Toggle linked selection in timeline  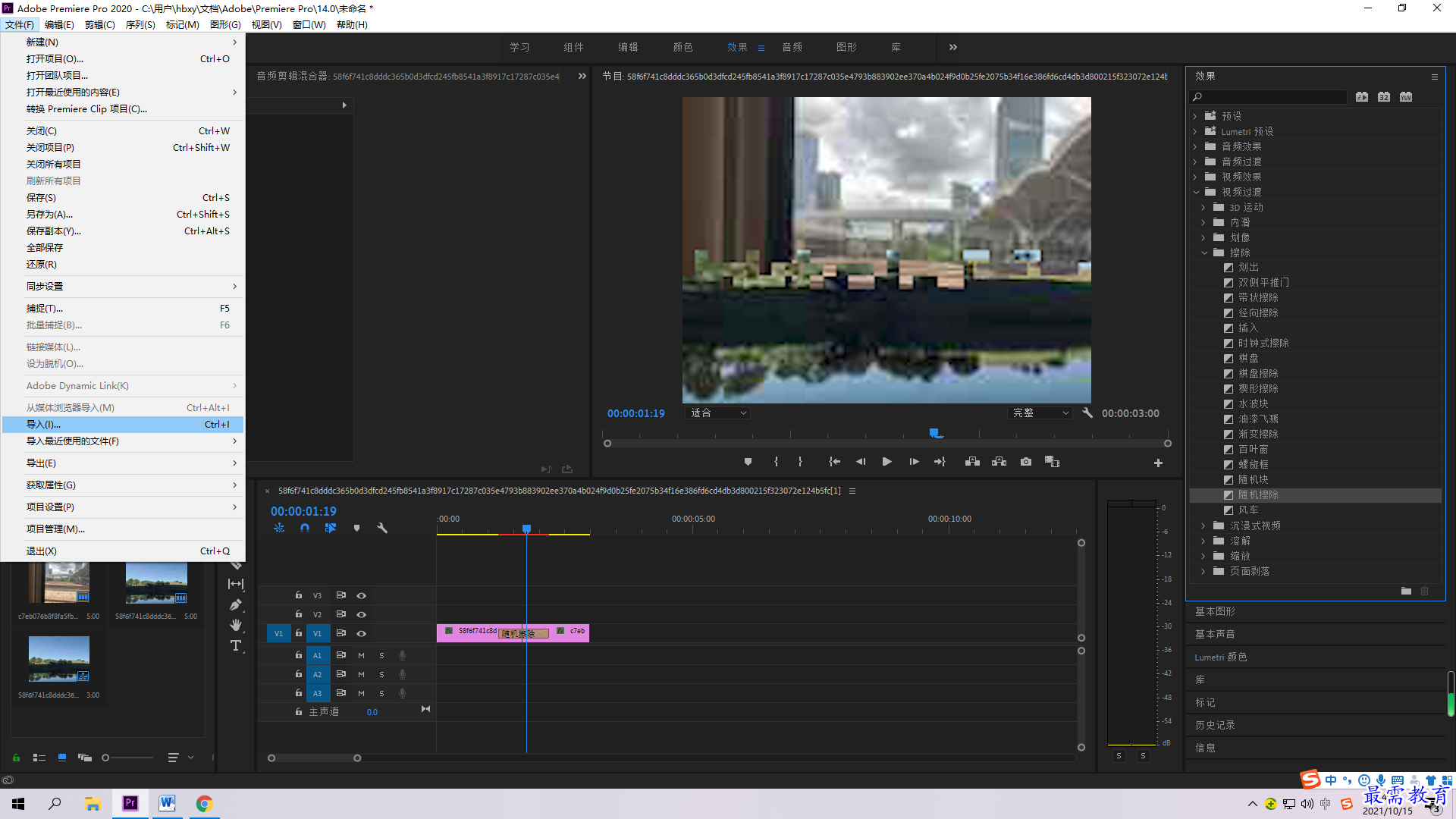(331, 528)
